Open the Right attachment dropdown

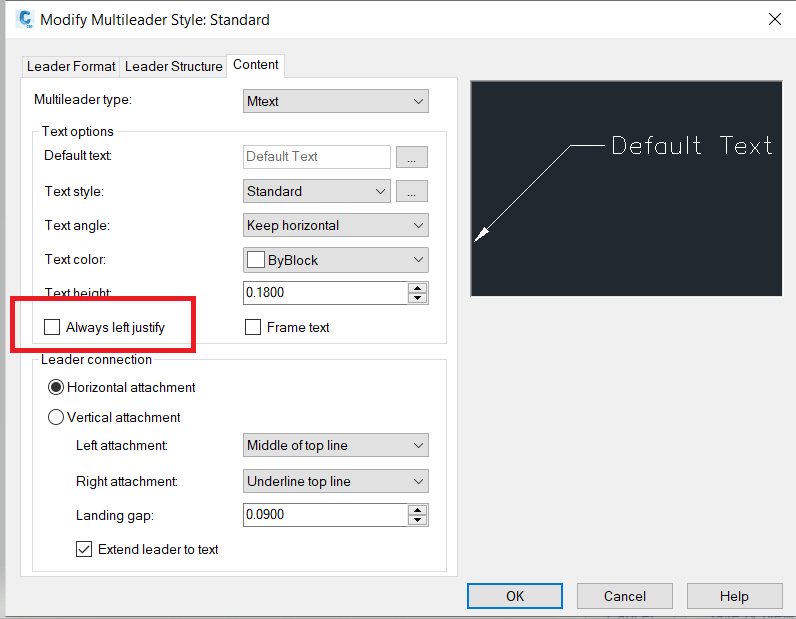point(336,481)
